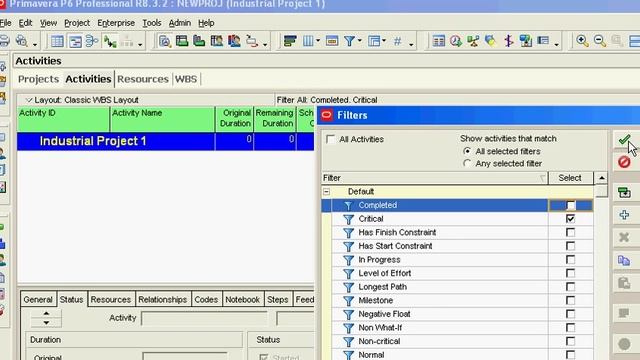Screen dimensions: 640x360
Task: Open the Notebook details tab
Action: pos(242,300)
